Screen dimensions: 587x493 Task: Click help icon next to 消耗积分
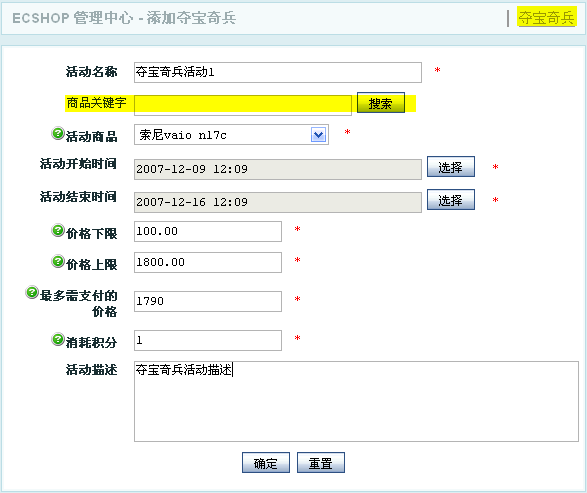click(58, 339)
